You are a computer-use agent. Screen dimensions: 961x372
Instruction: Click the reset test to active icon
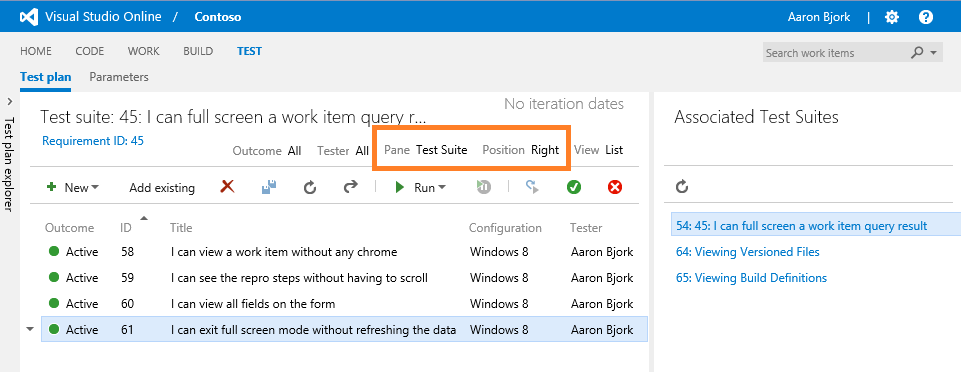click(x=532, y=187)
